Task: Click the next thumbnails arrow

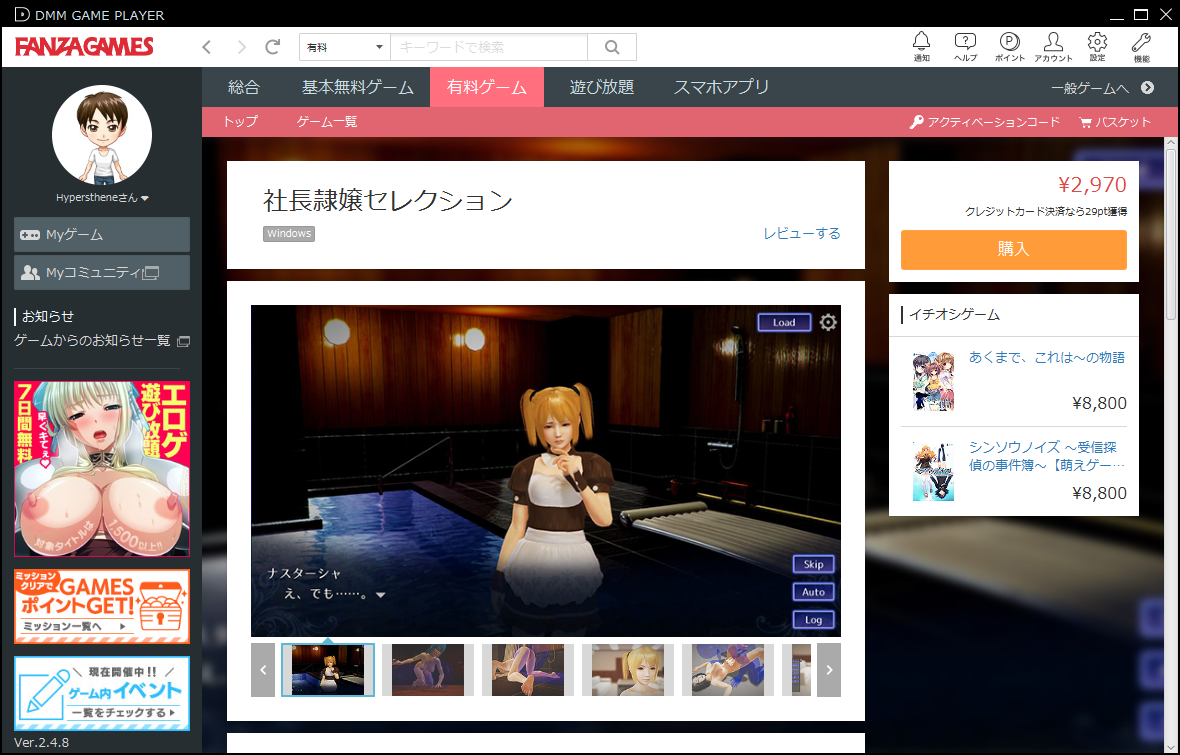Action: (829, 670)
